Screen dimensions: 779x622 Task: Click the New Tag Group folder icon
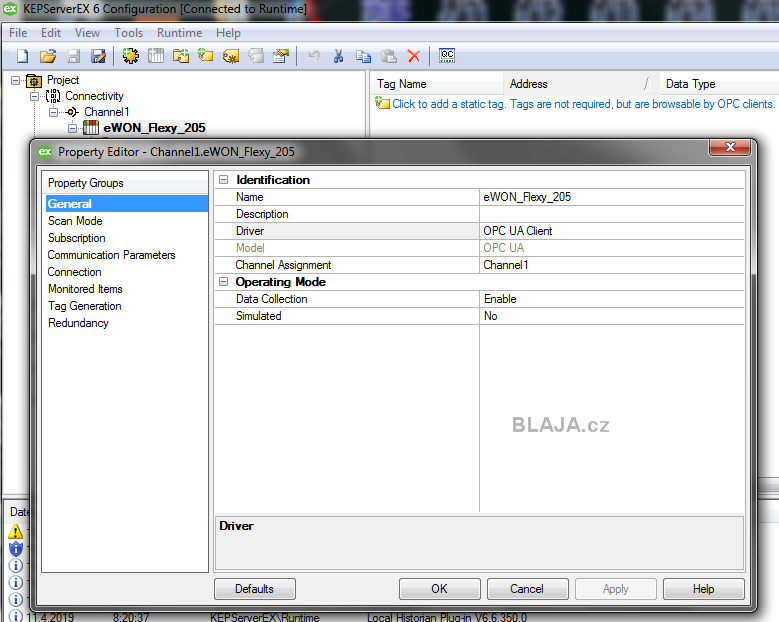coord(181,56)
